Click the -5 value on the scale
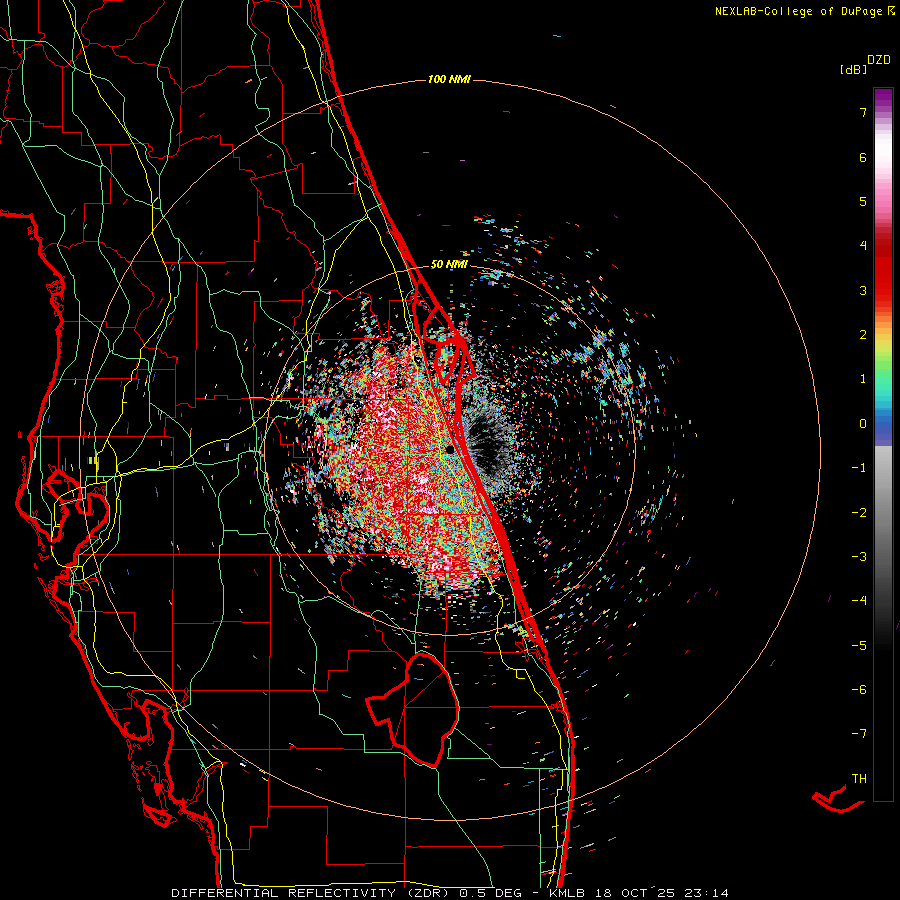 tap(859, 646)
